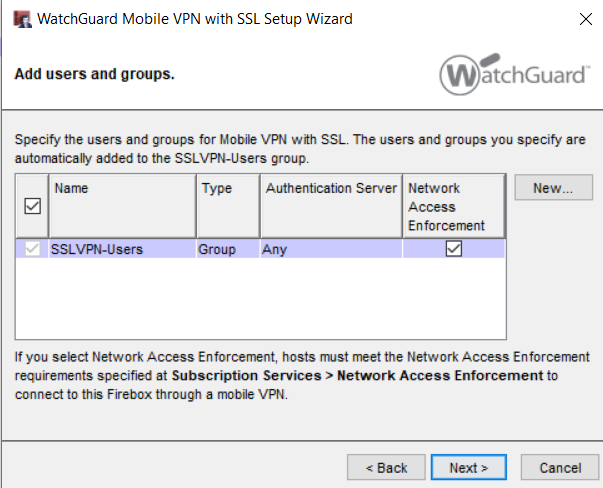603x488 pixels.
Task: Click the Group type cell
Action: [228, 249]
